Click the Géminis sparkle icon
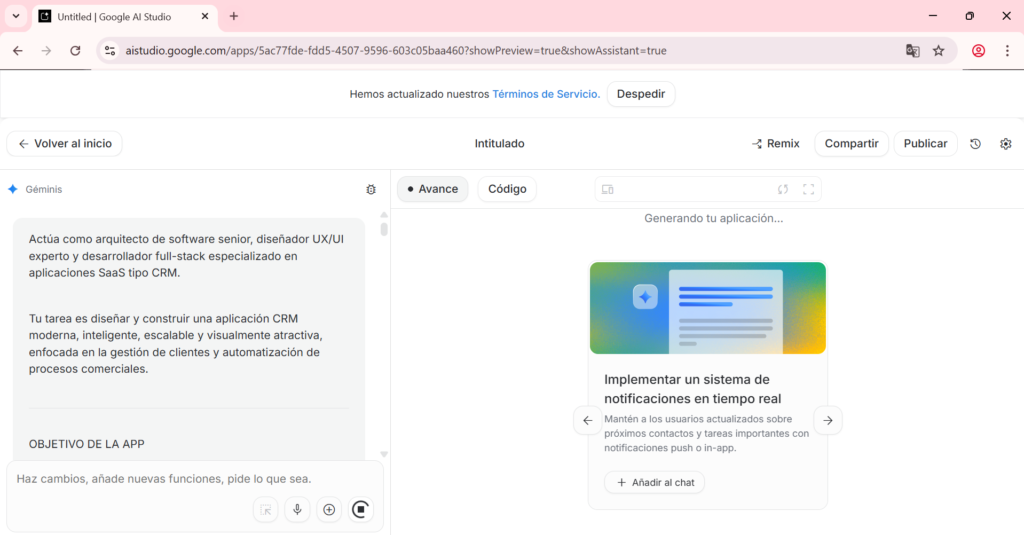The height and width of the screenshot is (535, 1024). click(12, 189)
